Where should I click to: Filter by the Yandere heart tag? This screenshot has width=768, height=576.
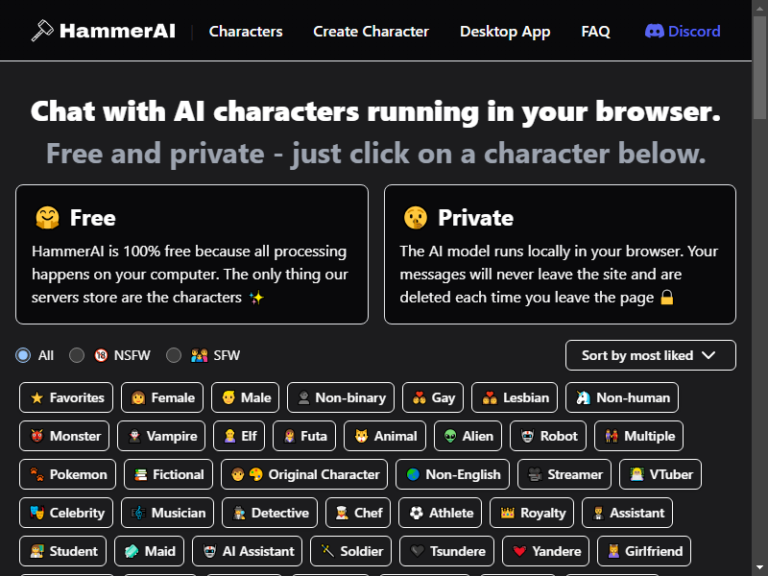pyautogui.click(x=546, y=551)
